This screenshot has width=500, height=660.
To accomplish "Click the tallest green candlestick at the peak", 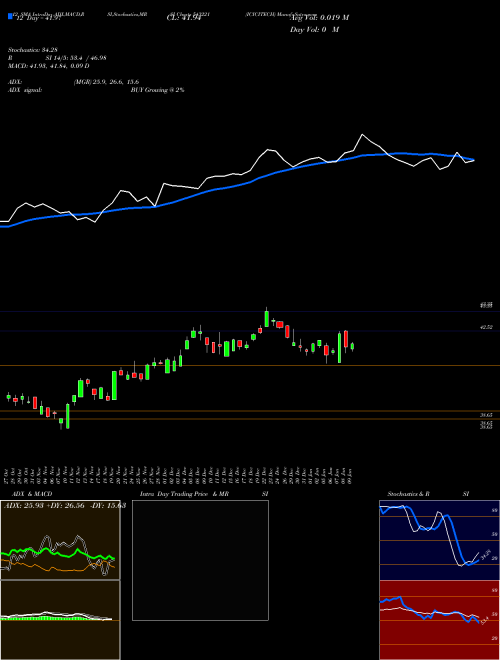I will pyautogui.click(x=266, y=319).
